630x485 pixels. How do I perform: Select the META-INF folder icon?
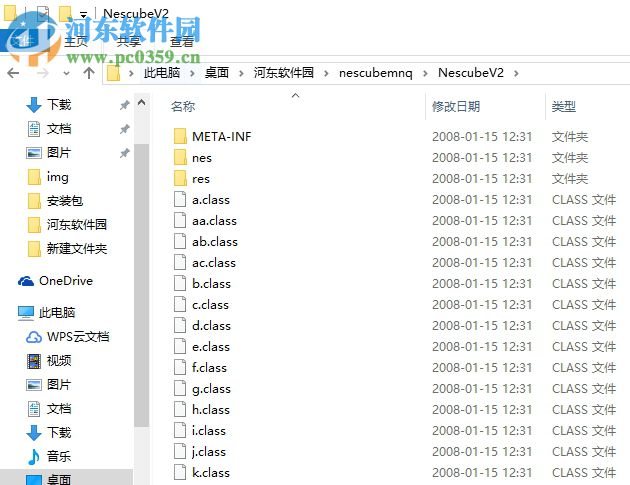click(x=180, y=136)
